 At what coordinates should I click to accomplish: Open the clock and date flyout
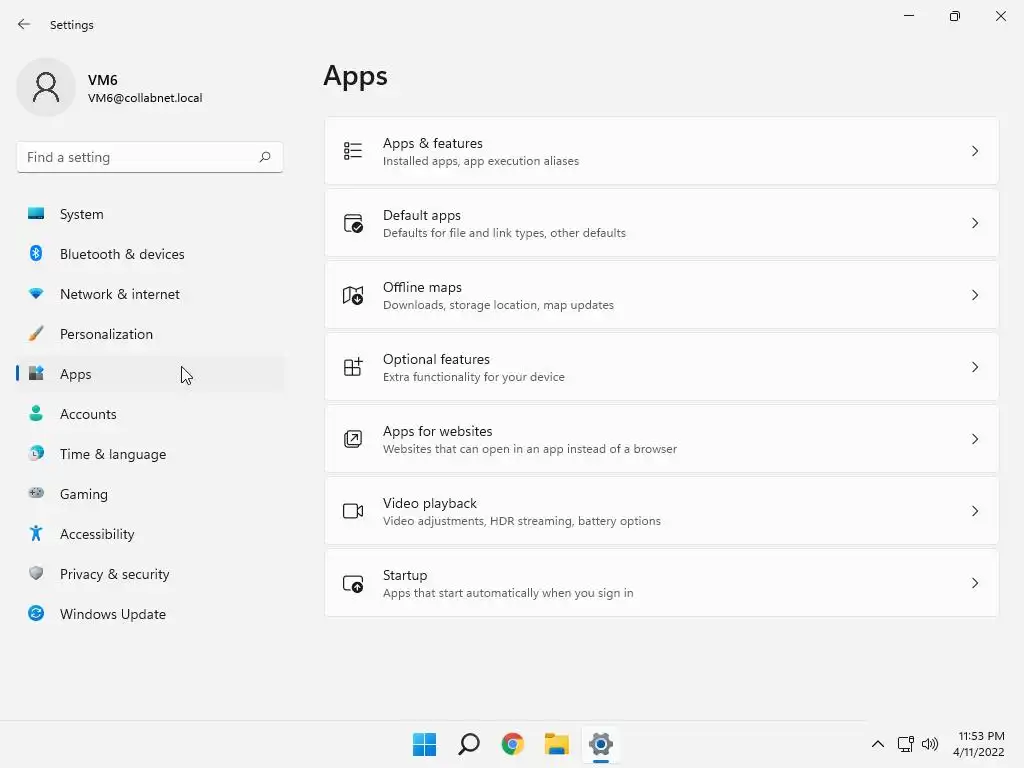tap(978, 744)
